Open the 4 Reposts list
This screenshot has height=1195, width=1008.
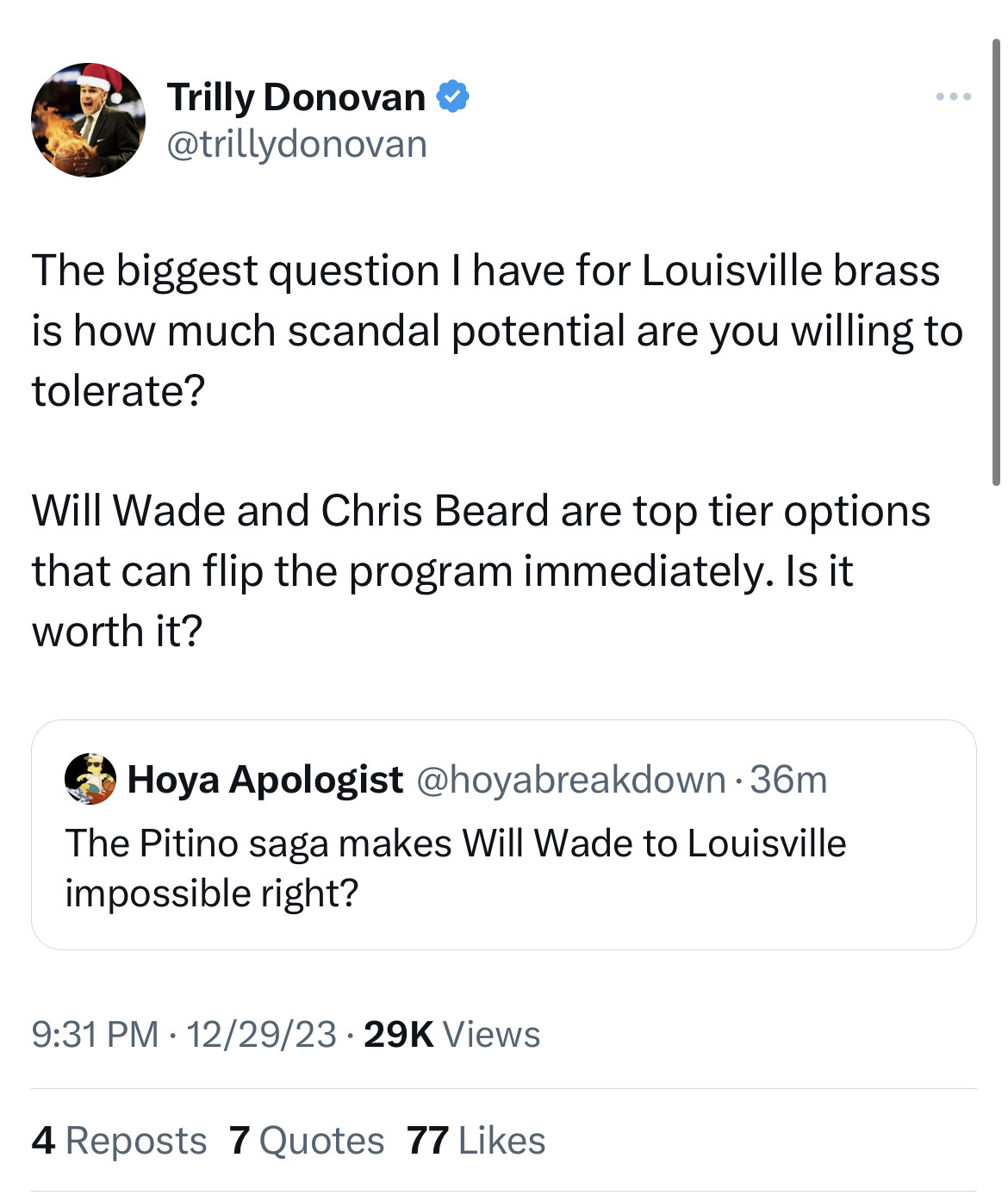tap(119, 1141)
